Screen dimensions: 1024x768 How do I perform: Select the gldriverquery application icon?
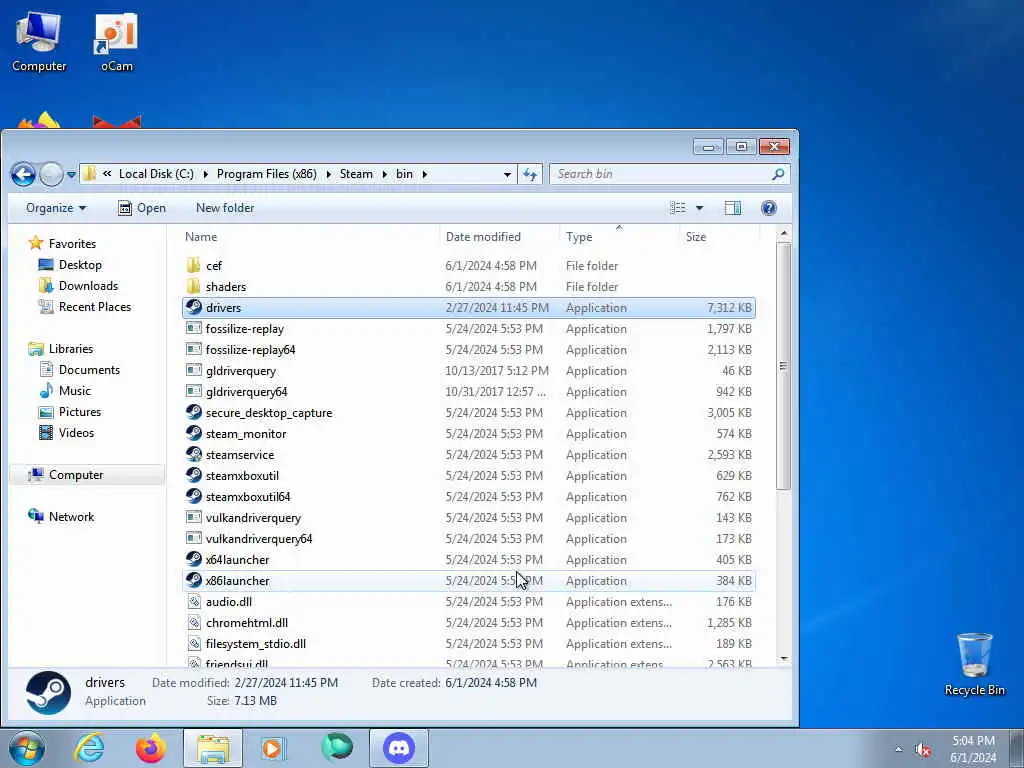(193, 370)
